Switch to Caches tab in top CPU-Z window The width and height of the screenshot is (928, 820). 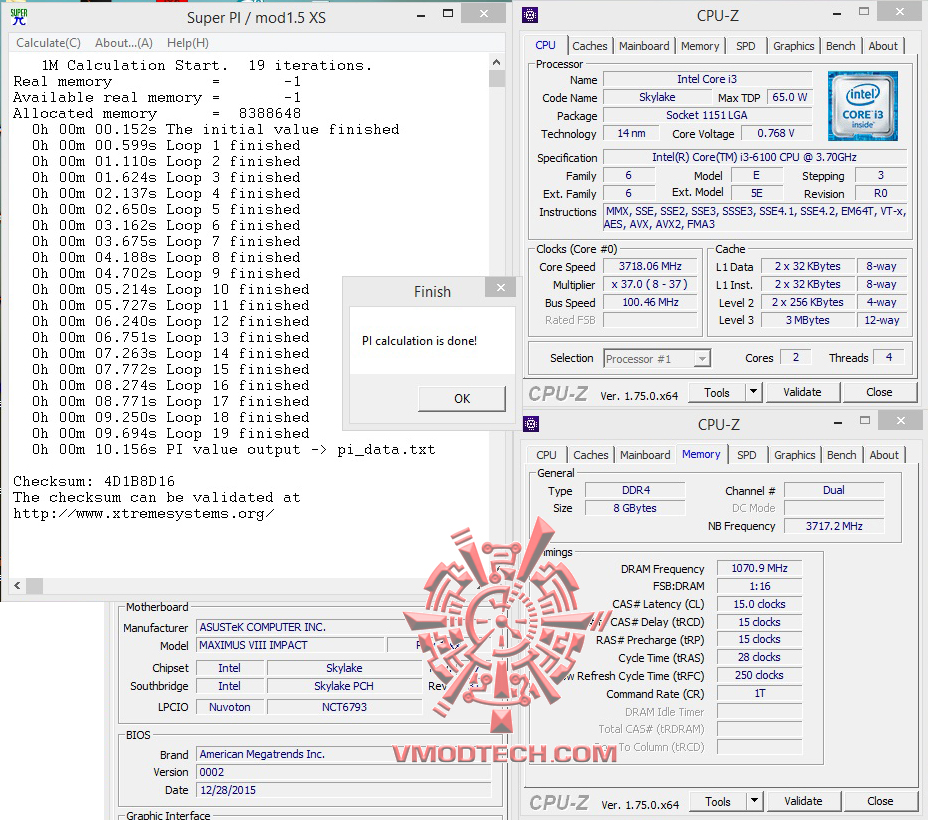589,46
